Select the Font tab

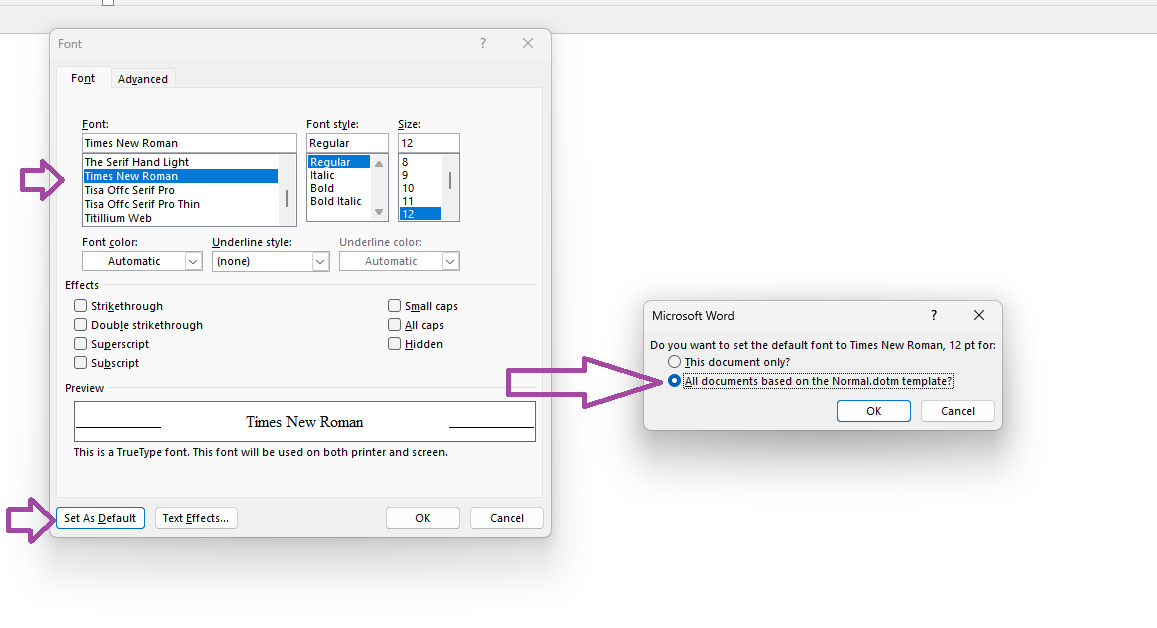(x=83, y=78)
